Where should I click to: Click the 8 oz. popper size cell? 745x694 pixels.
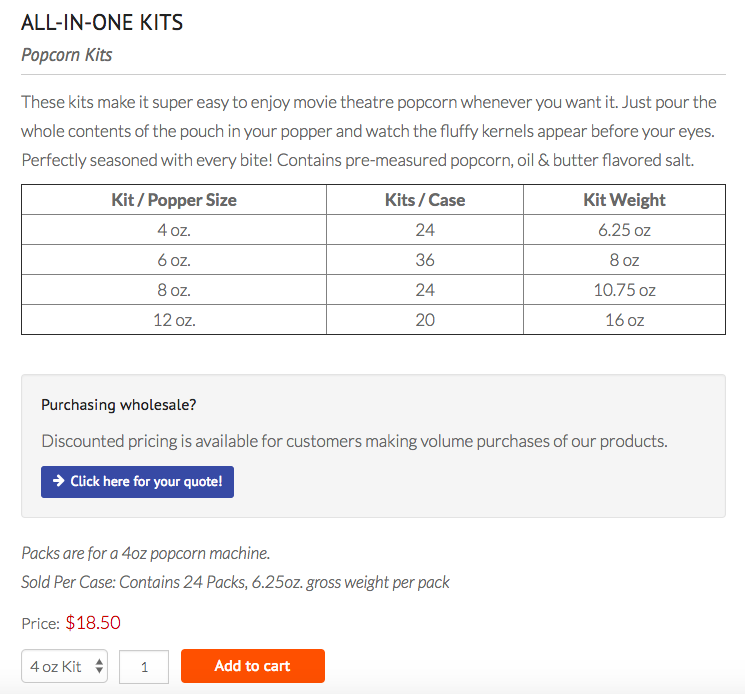tap(174, 290)
